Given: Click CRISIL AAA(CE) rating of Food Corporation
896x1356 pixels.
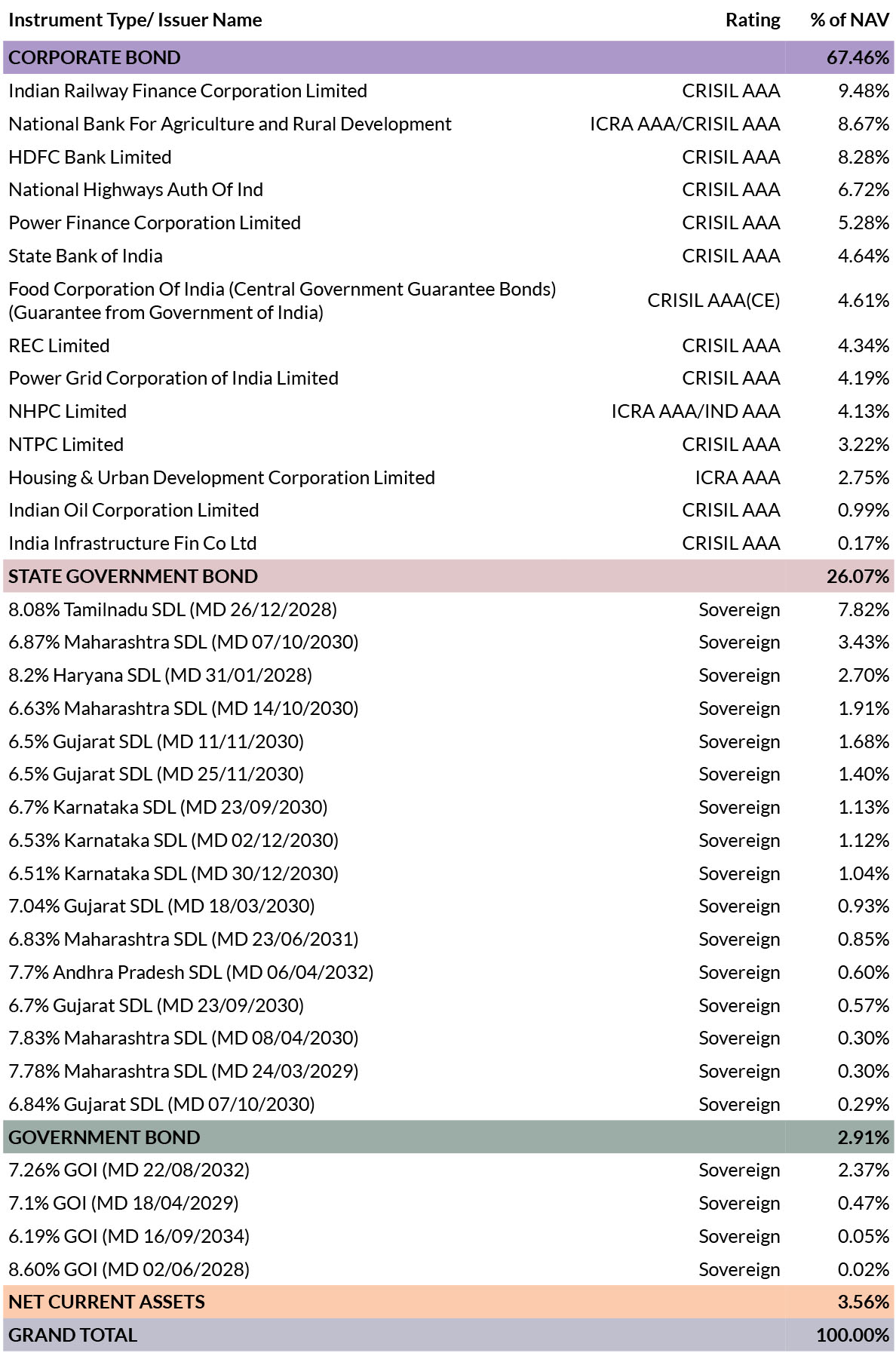Looking at the screenshot, I should point(713,301).
